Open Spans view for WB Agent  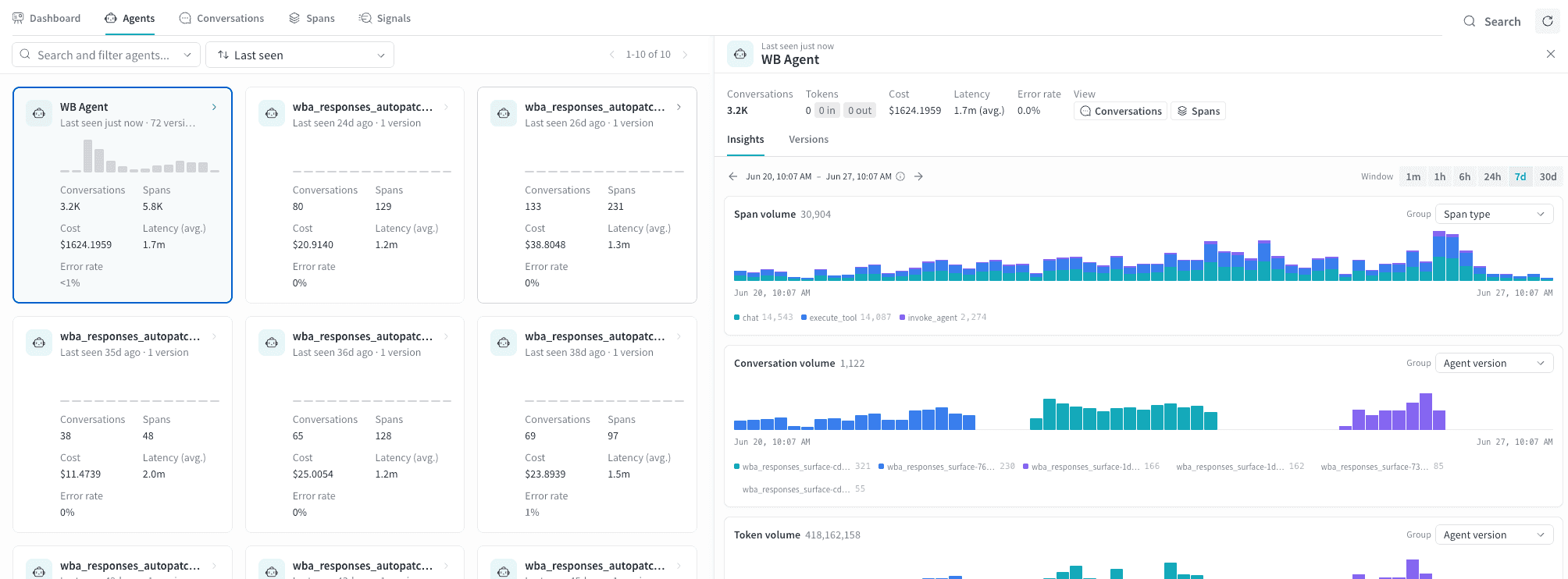click(x=1198, y=111)
